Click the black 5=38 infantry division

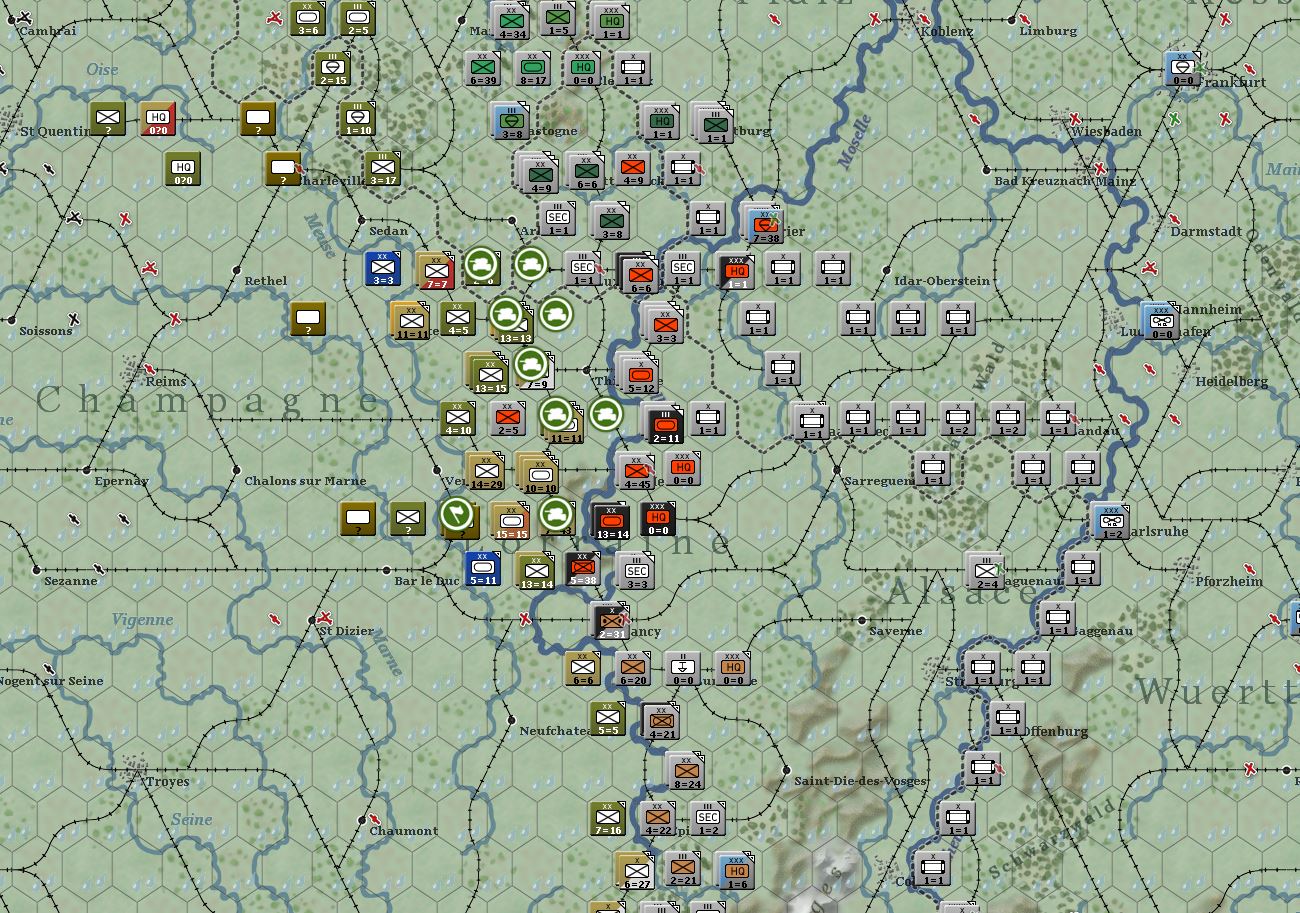click(x=583, y=569)
